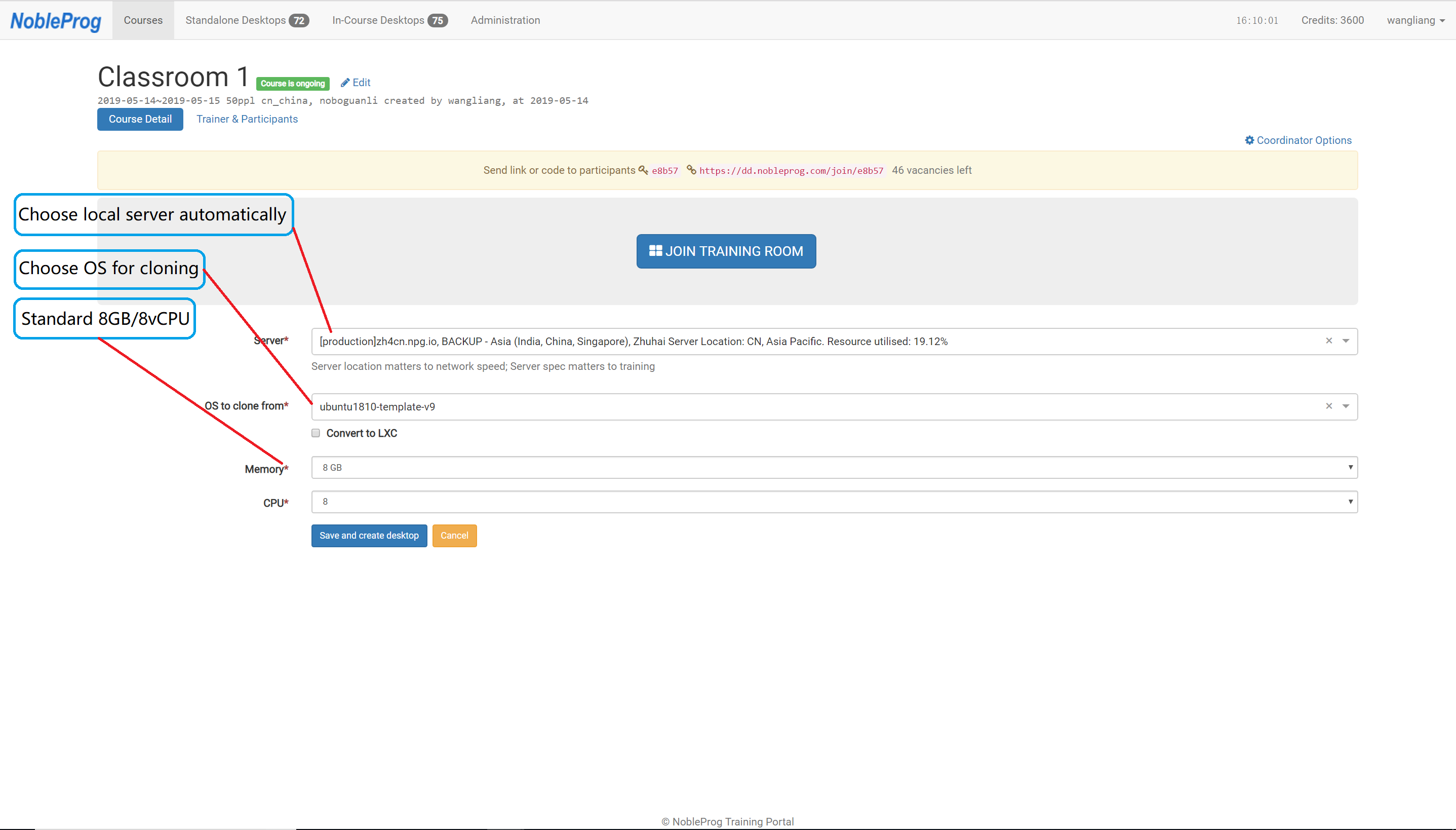This screenshot has height=830, width=1456.
Task: Clear the Server field with X
Action: pos(1329,341)
